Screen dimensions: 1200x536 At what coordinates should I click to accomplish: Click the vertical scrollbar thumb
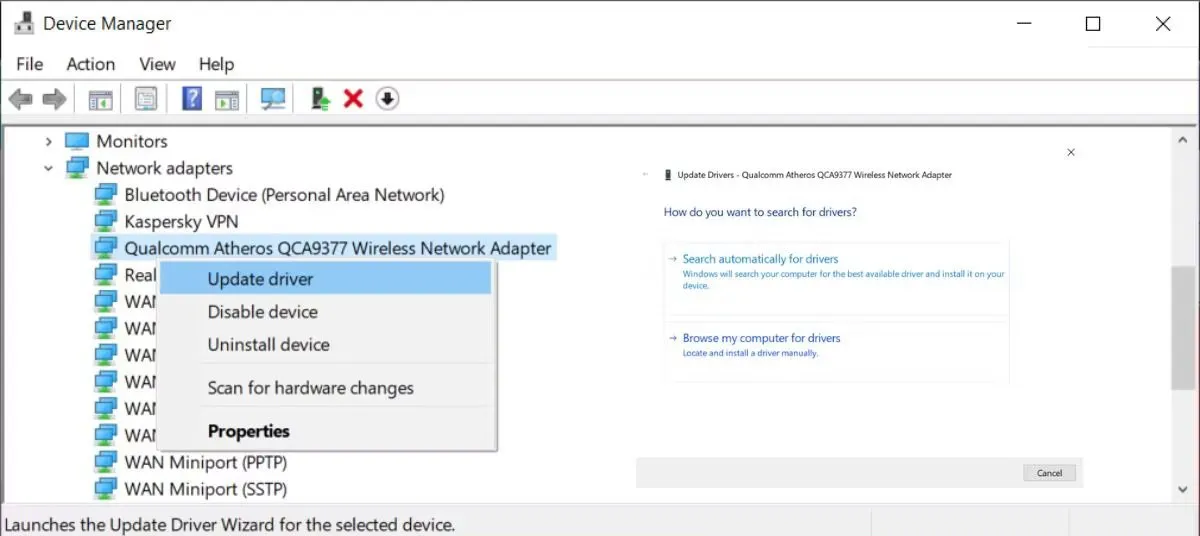point(1182,328)
